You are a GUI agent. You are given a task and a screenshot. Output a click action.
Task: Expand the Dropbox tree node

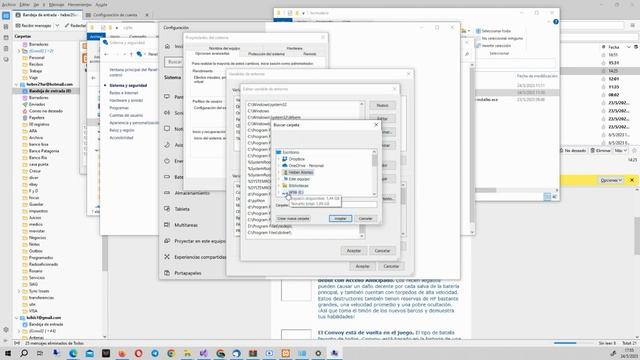coord(279,159)
